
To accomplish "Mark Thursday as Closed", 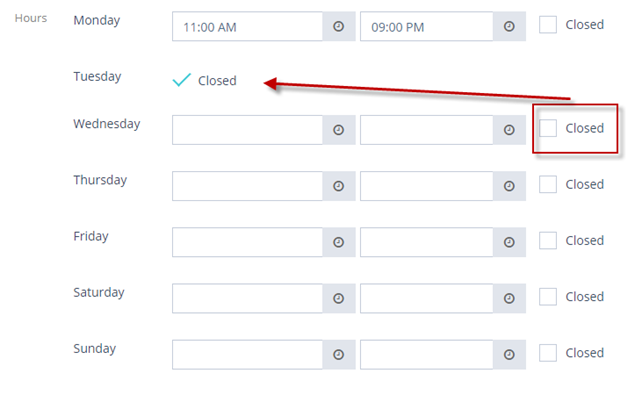I will (548, 184).
